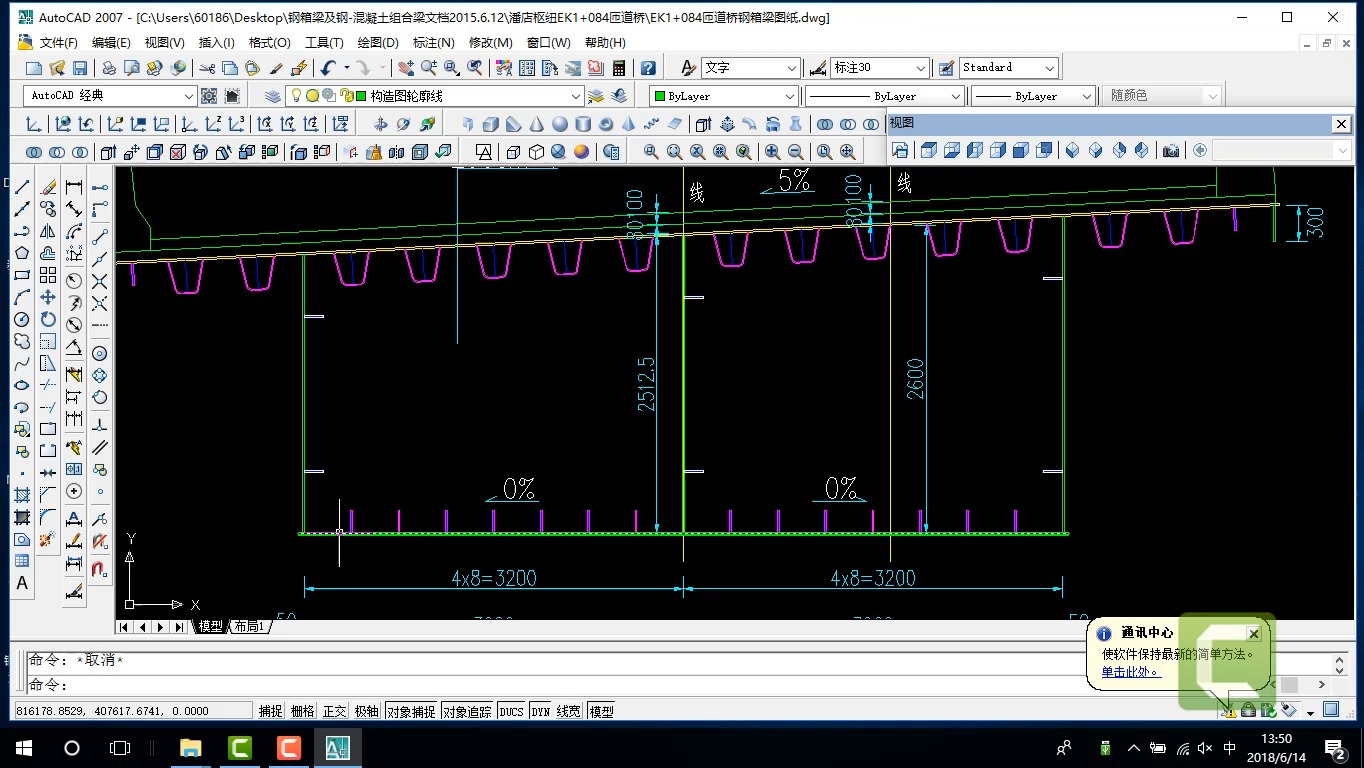Open the 绘图(D) menu
Viewport: 1364px width, 768px height.
(x=378, y=43)
